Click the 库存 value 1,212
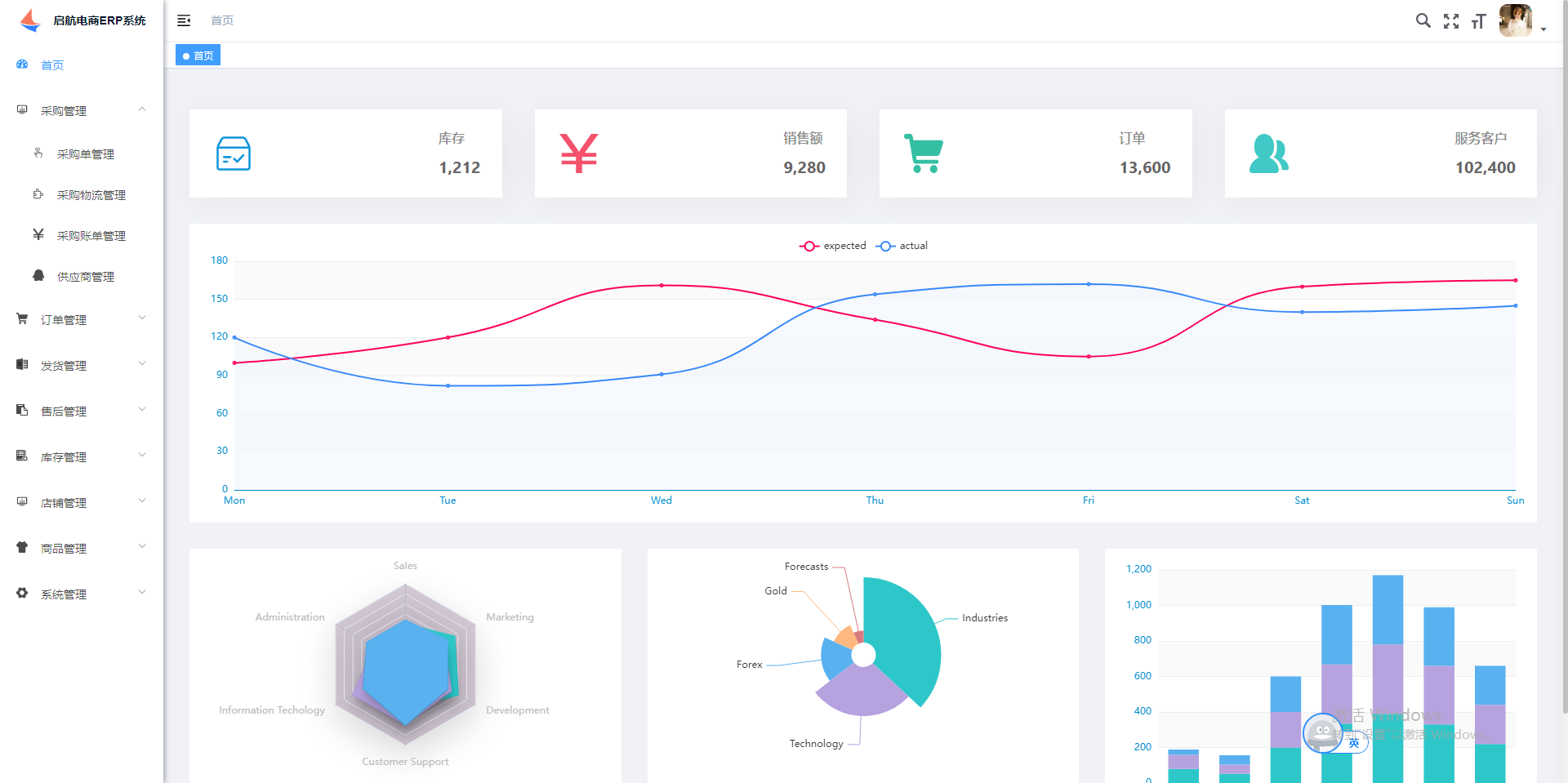Image resolution: width=1568 pixels, height=783 pixels. coord(460,167)
